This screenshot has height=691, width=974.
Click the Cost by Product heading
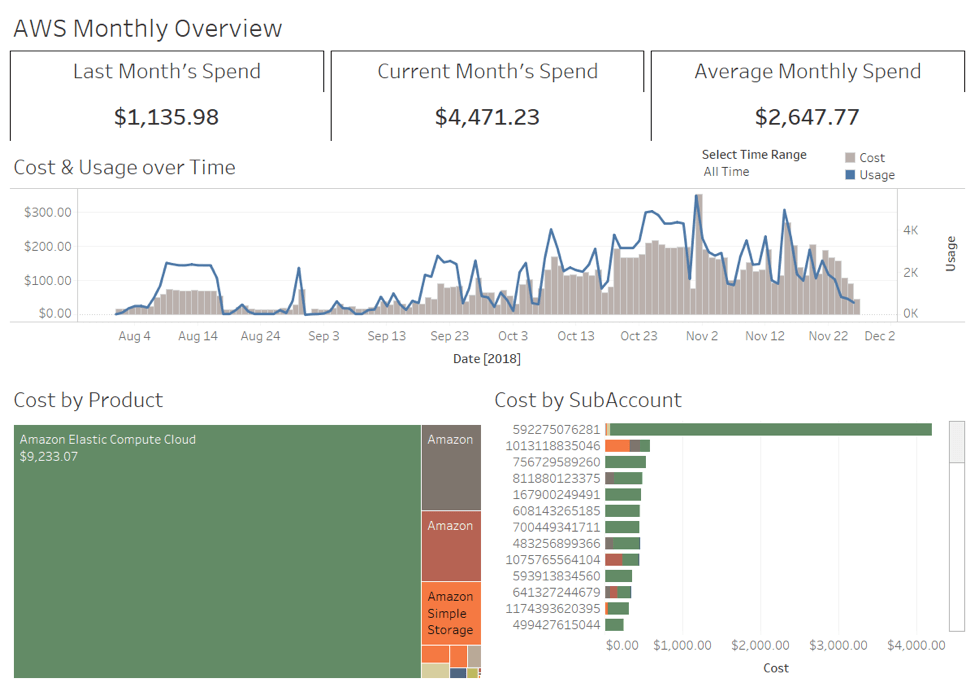tap(88, 400)
